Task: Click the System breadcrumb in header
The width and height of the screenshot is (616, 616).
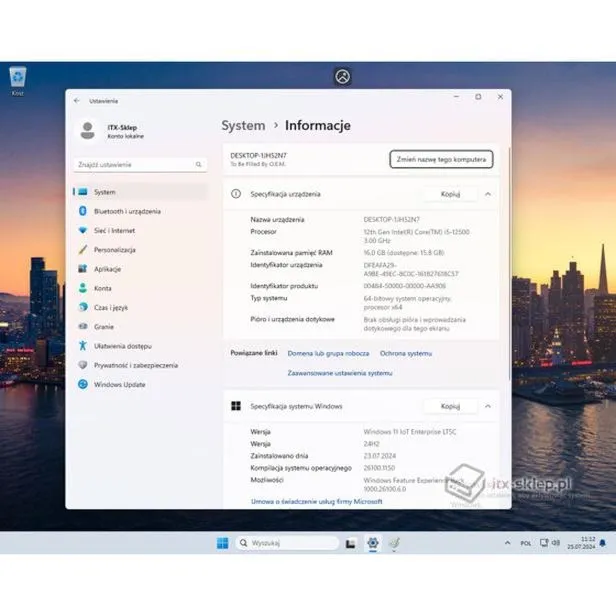Action: point(243,126)
